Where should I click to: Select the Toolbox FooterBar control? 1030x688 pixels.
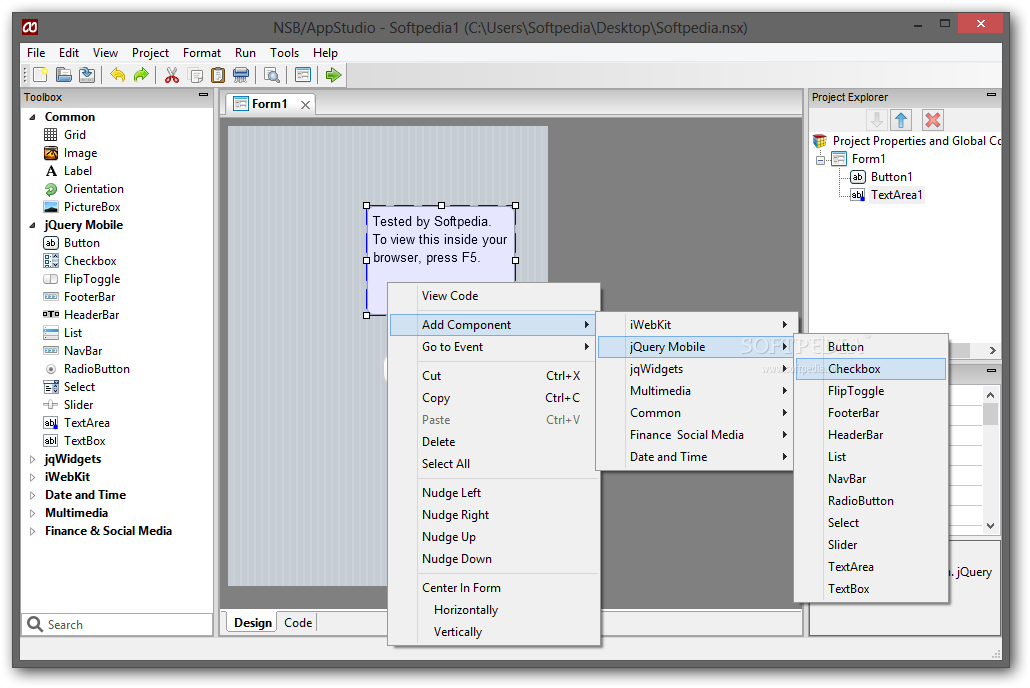click(x=79, y=297)
